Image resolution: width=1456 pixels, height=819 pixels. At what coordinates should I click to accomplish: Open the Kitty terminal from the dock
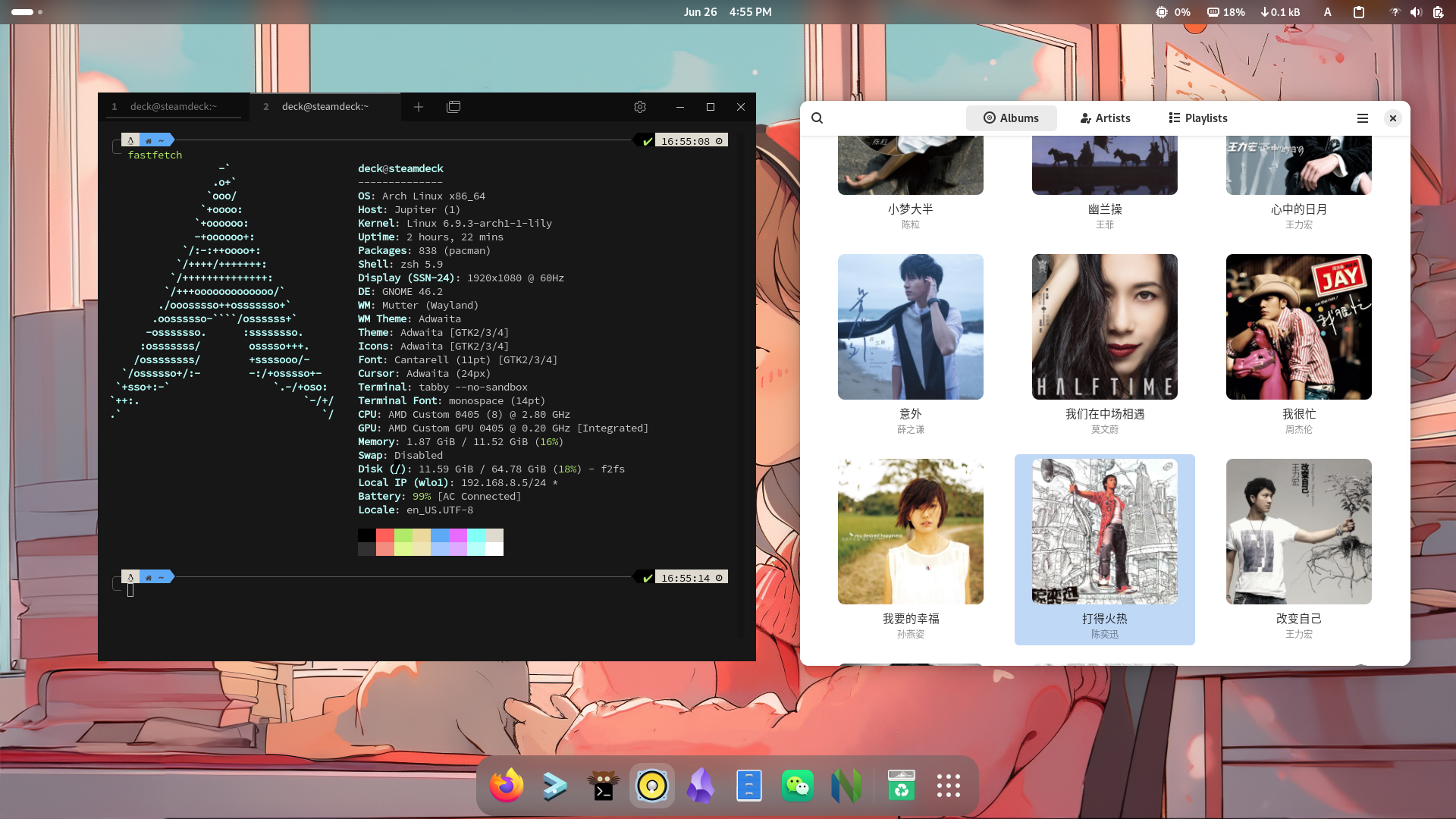pyautogui.click(x=603, y=786)
